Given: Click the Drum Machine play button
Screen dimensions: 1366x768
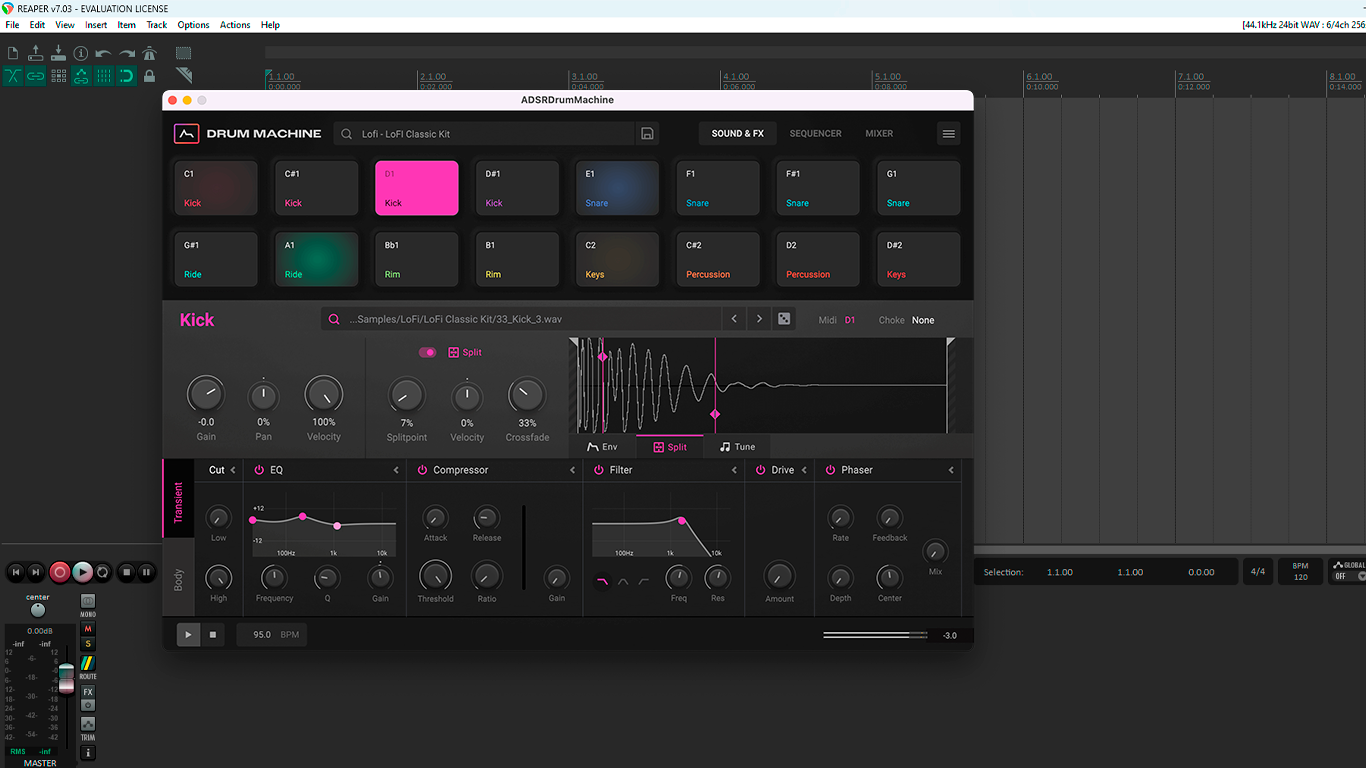Looking at the screenshot, I should click(x=188, y=634).
